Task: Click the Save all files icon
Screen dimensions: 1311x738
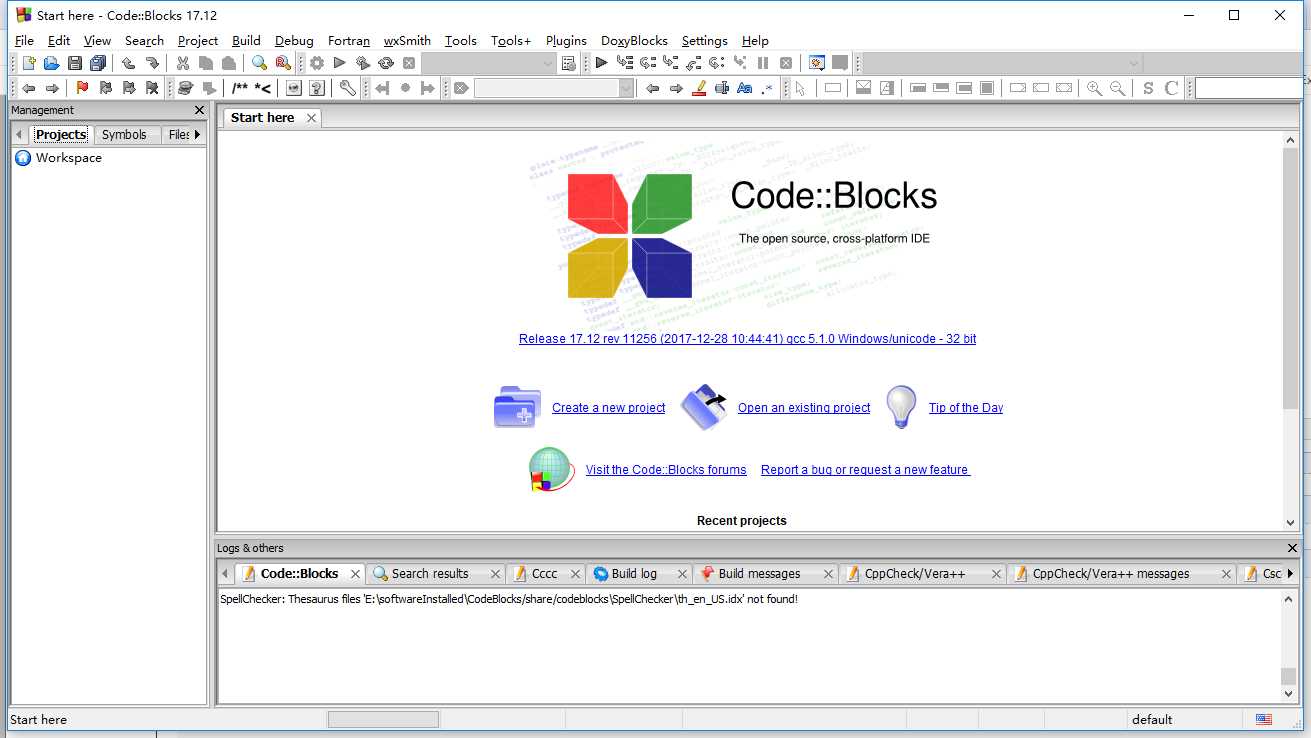Action: tap(98, 63)
